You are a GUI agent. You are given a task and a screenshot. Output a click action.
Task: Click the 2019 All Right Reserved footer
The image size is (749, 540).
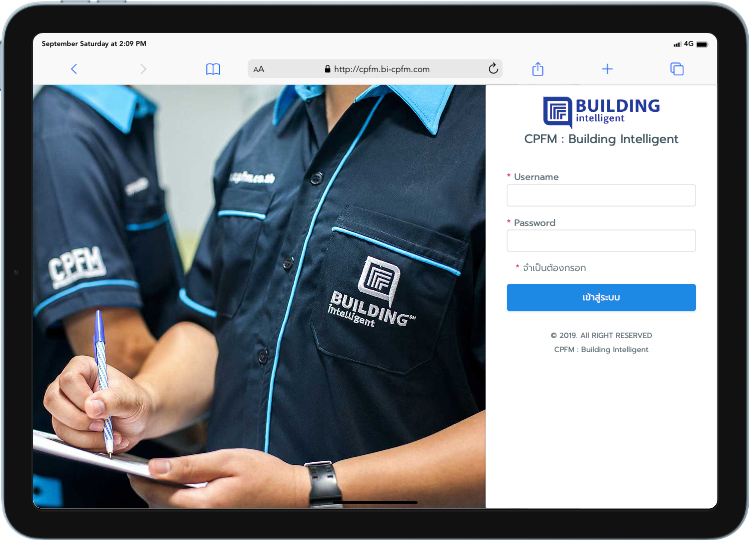(x=601, y=335)
